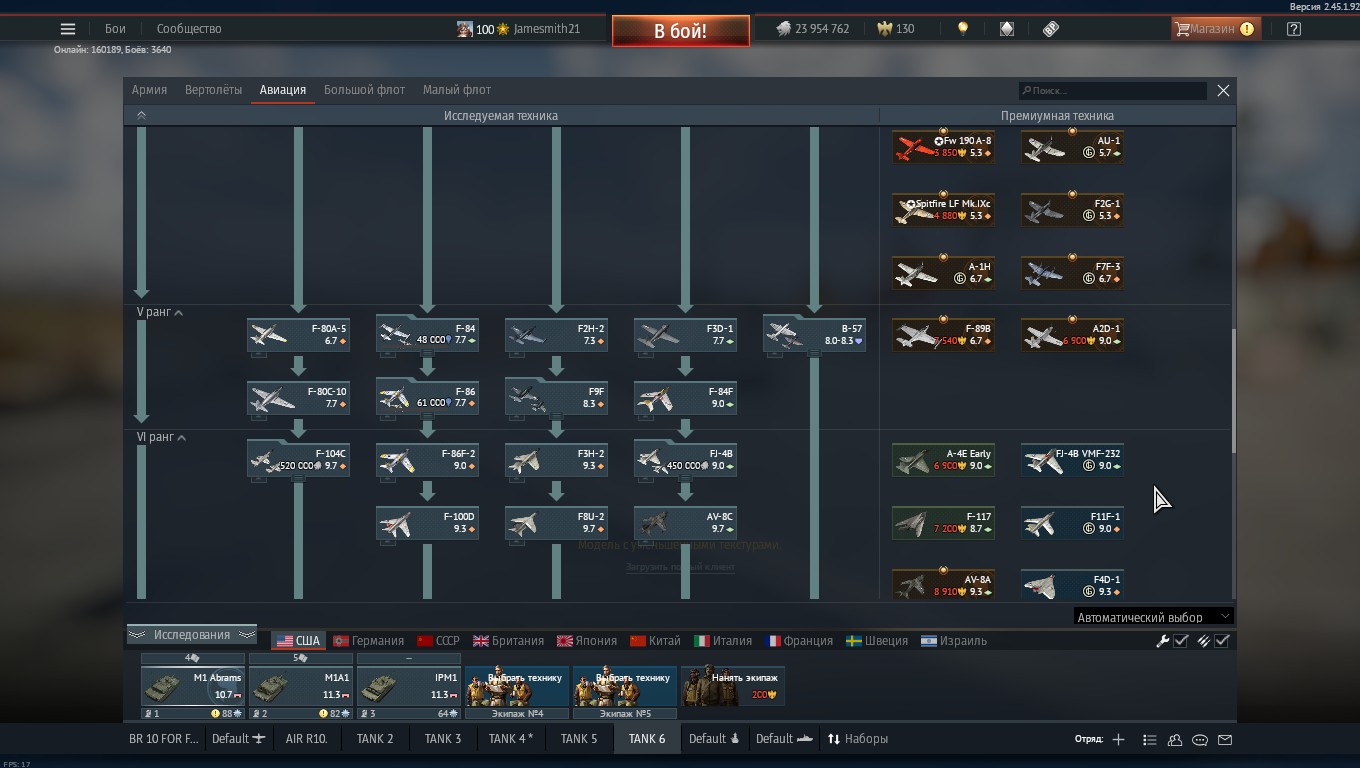
Task: Select the СССР nation tab
Action: 438,641
